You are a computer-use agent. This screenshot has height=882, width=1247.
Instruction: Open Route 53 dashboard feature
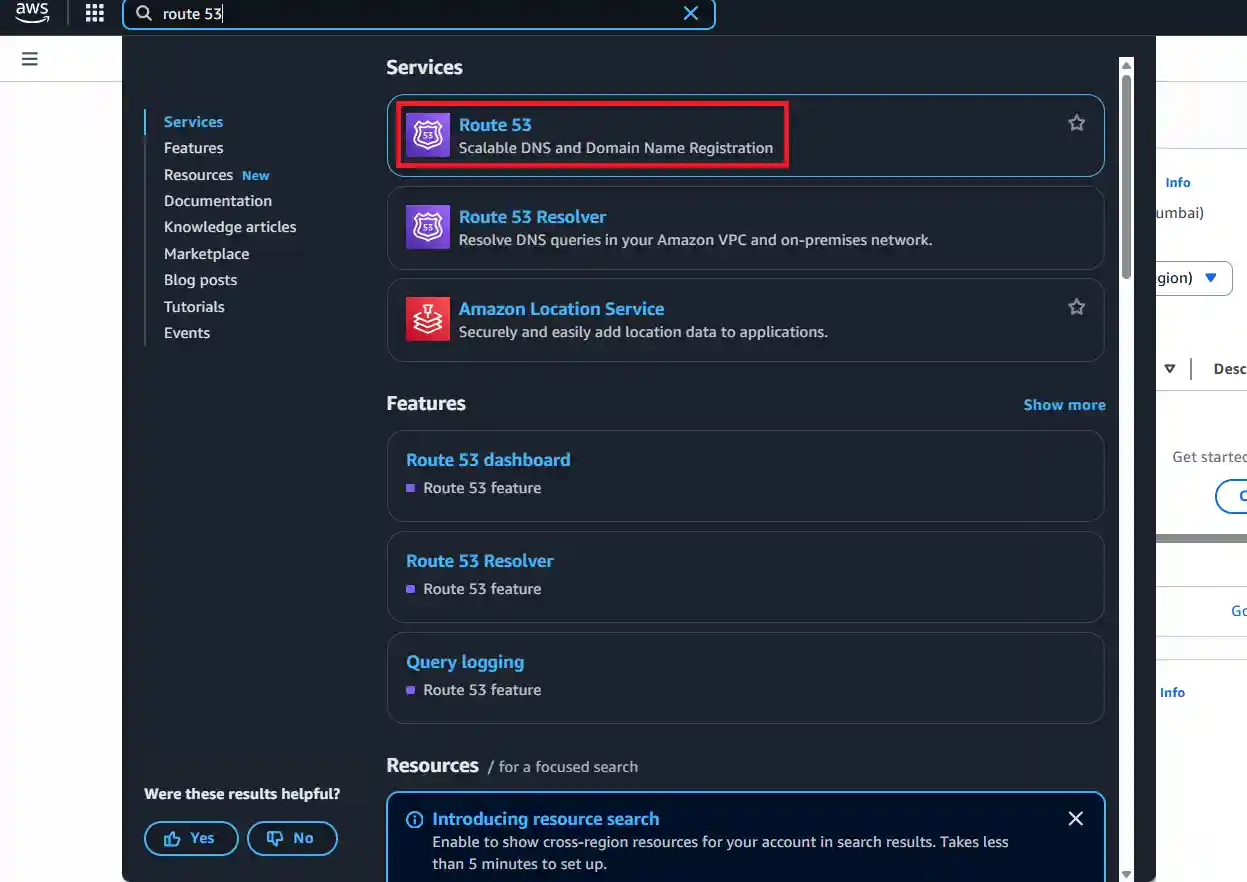(x=488, y=460)
